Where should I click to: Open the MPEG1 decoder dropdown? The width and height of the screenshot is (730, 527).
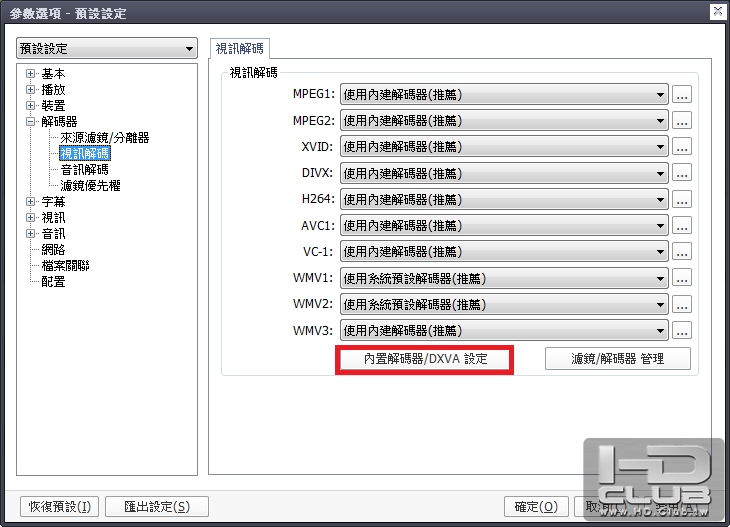(x=504, y=95)
